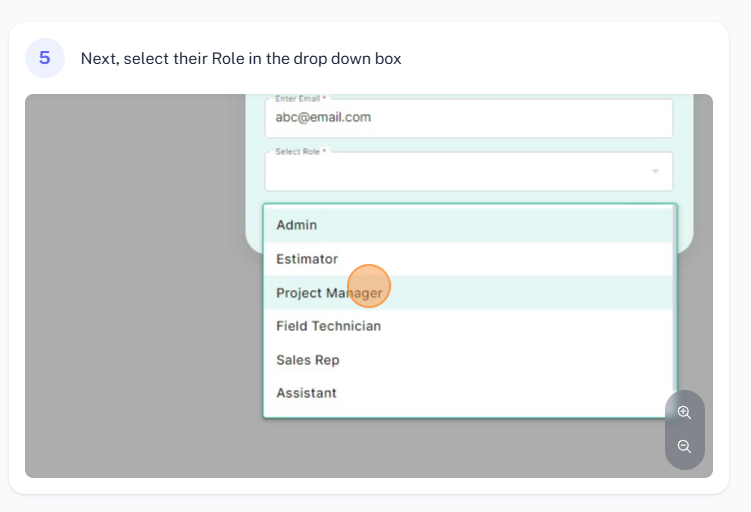This screenshot has width=751, height=512.
Task: Click the orange highlight circle marker
Action: pos(369,286)
